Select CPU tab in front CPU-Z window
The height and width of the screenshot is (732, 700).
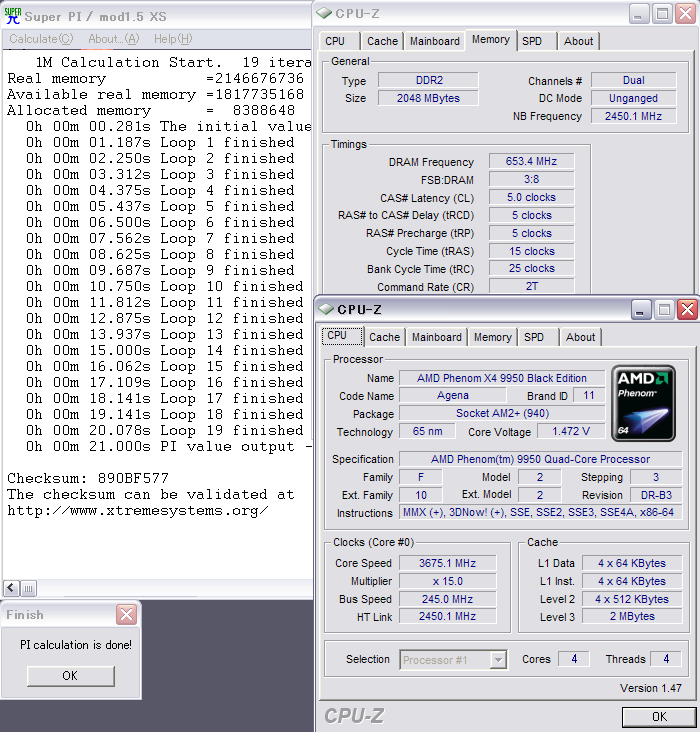pyautogui.click(x=342, y=336)
